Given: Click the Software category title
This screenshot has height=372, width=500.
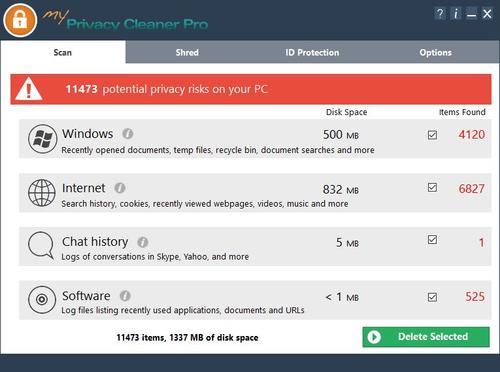Looking at the screenshot, I should tap(86, 296).
